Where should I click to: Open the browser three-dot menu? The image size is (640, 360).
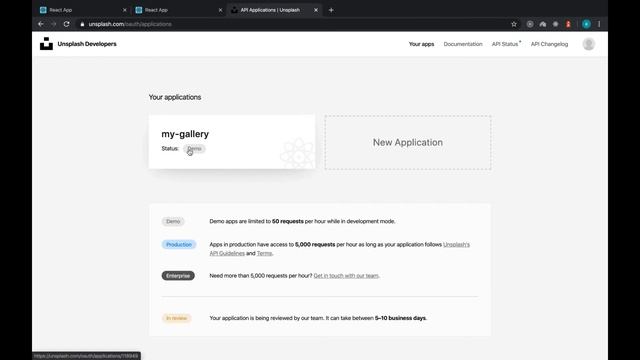tap(599, 24)
